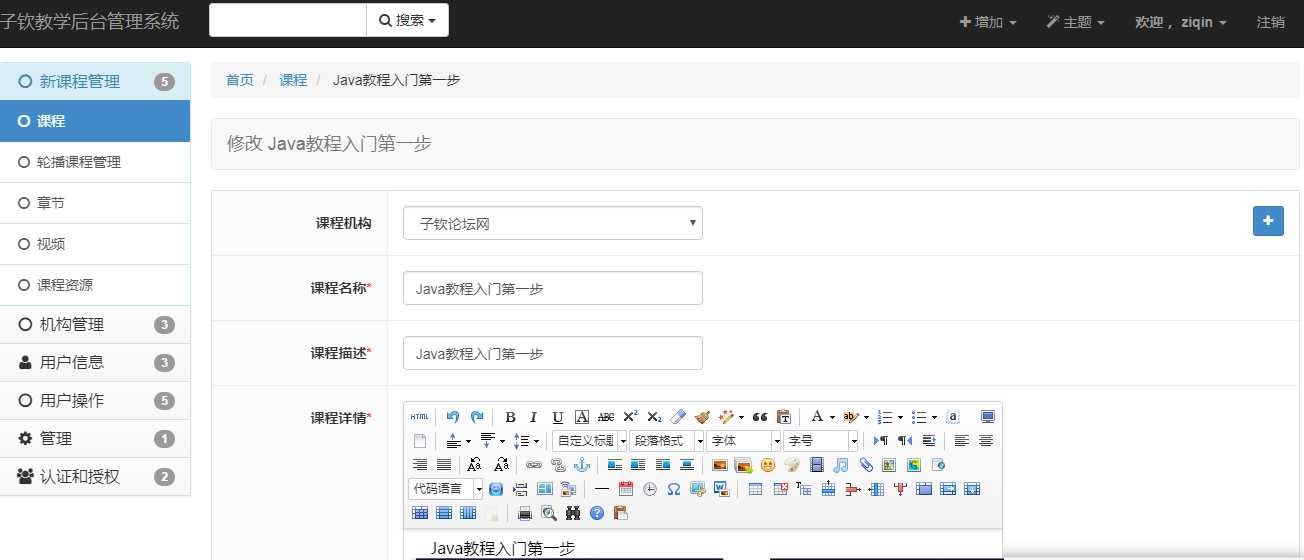Select 视频 in sidebar

pos(95,244)
